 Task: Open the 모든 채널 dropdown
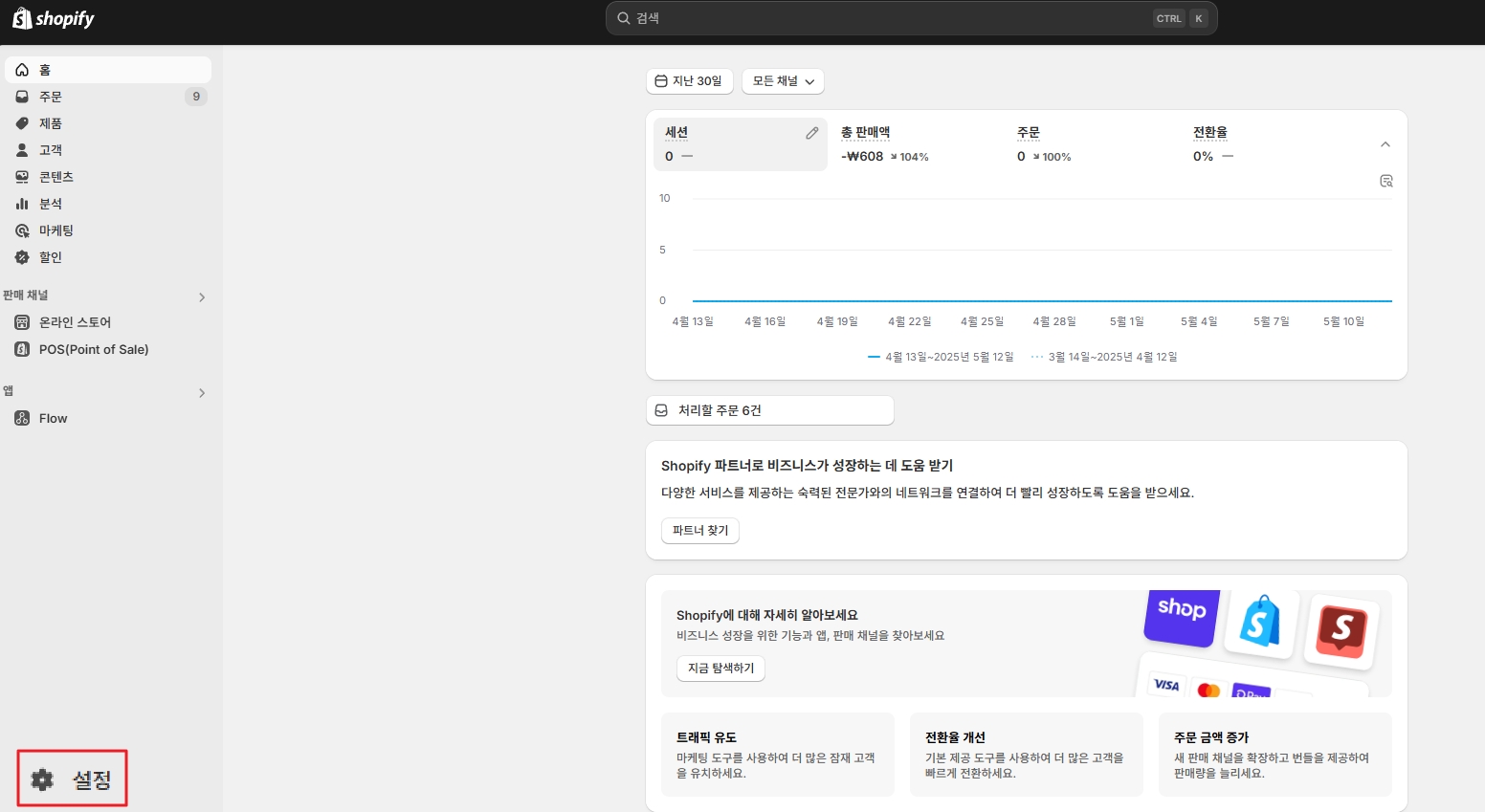783,81
